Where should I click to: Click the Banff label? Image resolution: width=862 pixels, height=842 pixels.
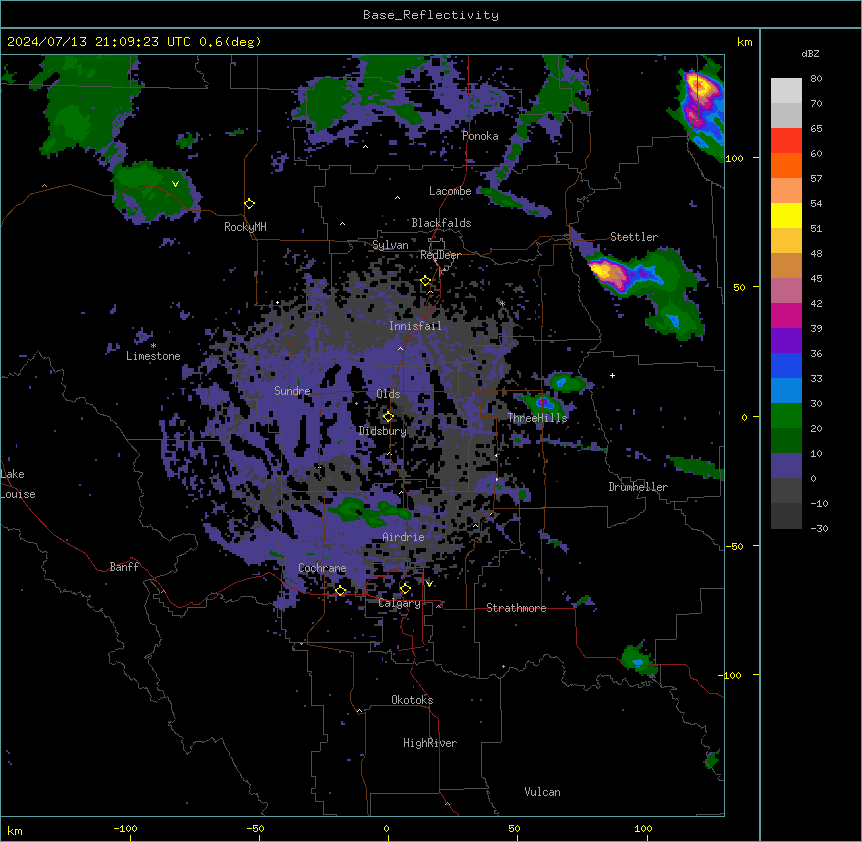click(x=124, y=567)
